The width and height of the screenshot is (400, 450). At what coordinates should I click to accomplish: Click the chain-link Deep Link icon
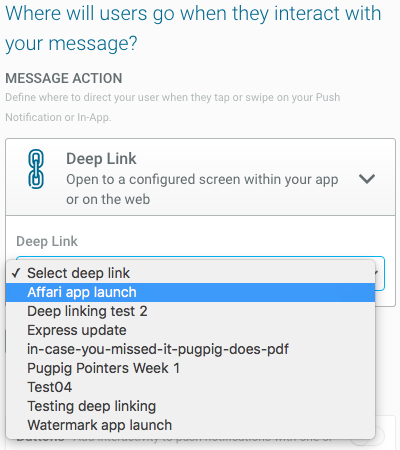[x=36, y=169]
